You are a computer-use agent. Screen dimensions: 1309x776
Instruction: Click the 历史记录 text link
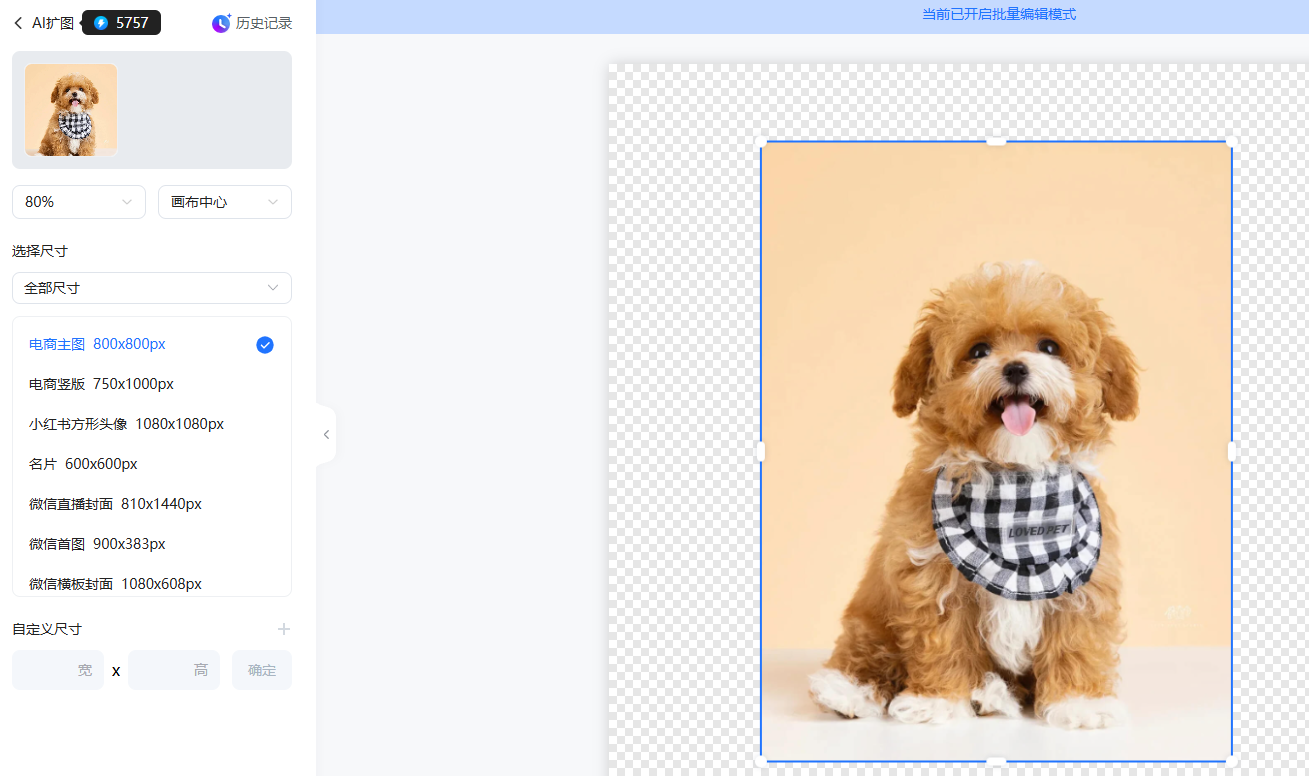click(x=264, y=23)
